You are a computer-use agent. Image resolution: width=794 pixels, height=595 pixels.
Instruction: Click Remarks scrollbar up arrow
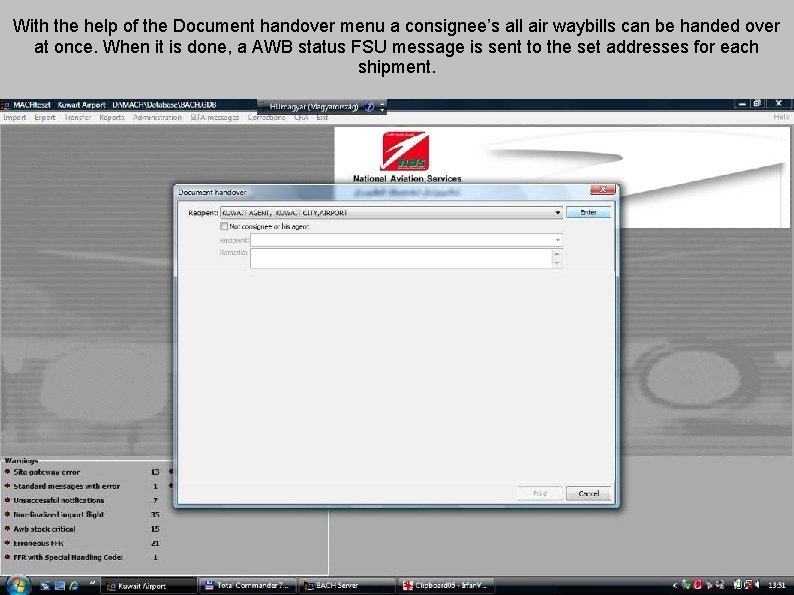click(x=557, y=254)
